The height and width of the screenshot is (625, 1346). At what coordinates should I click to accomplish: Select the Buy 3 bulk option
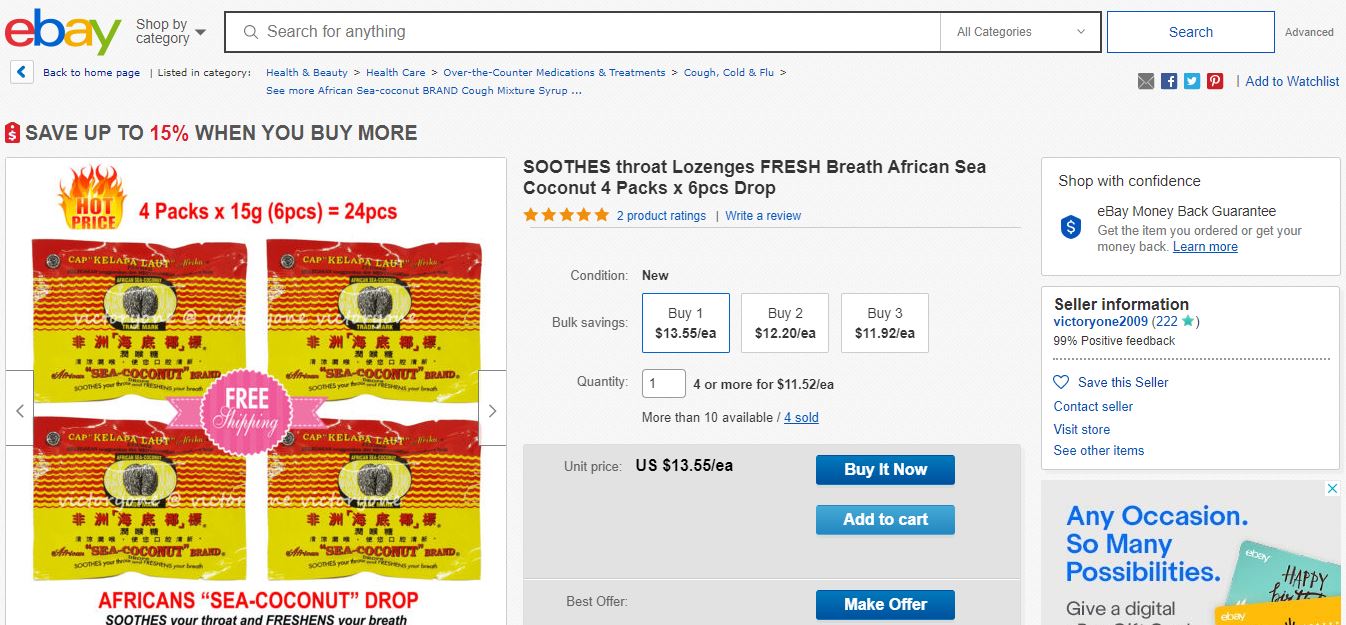(x=885, y=323)
